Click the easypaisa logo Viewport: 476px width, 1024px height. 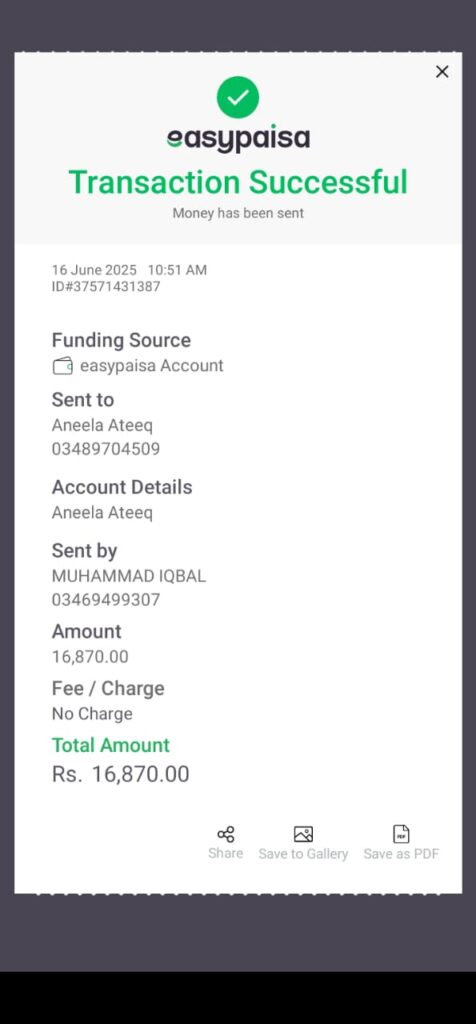pyautogui.click(x=238, y=138)
